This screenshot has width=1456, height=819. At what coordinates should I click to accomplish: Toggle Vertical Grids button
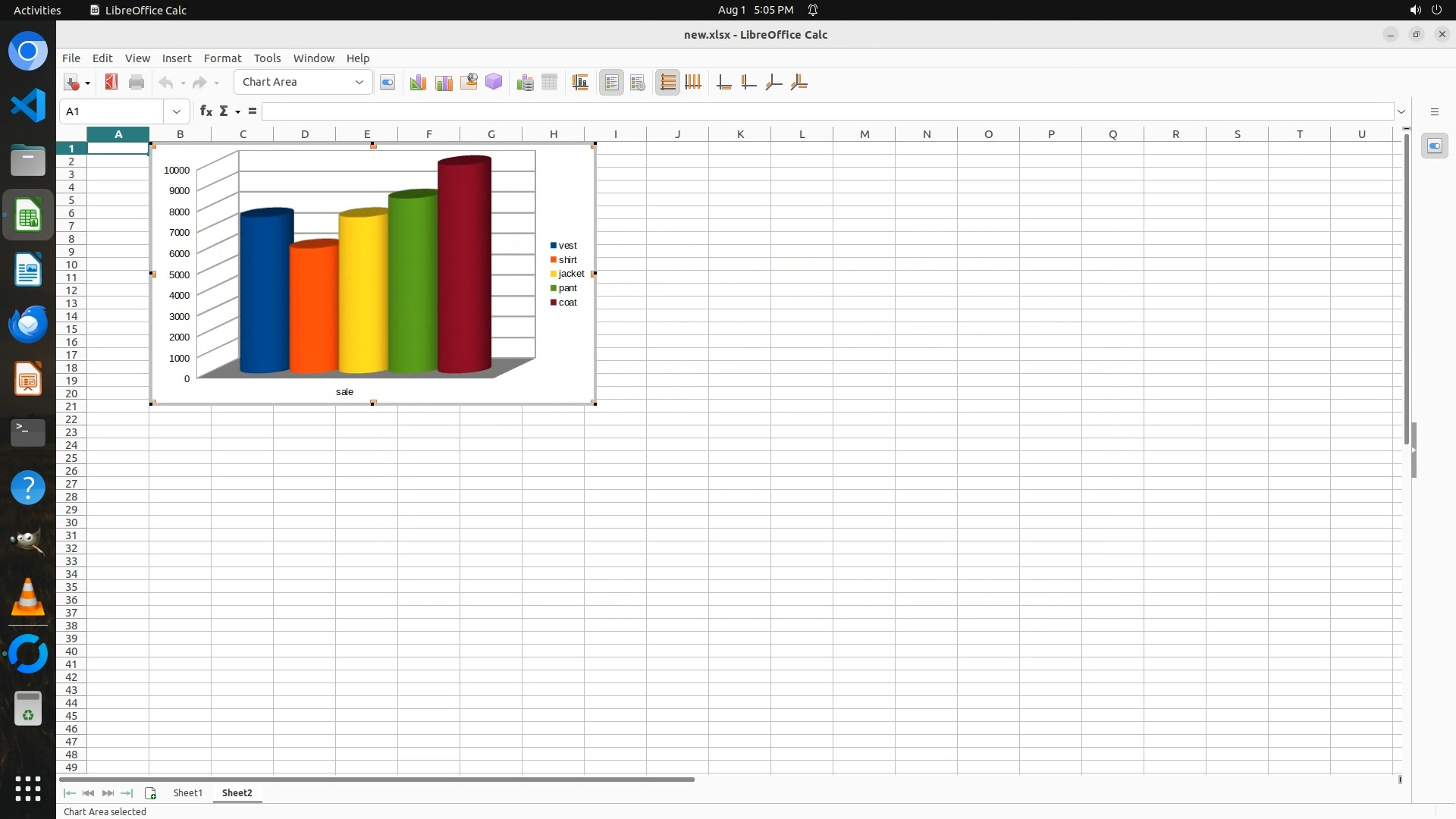693,83
